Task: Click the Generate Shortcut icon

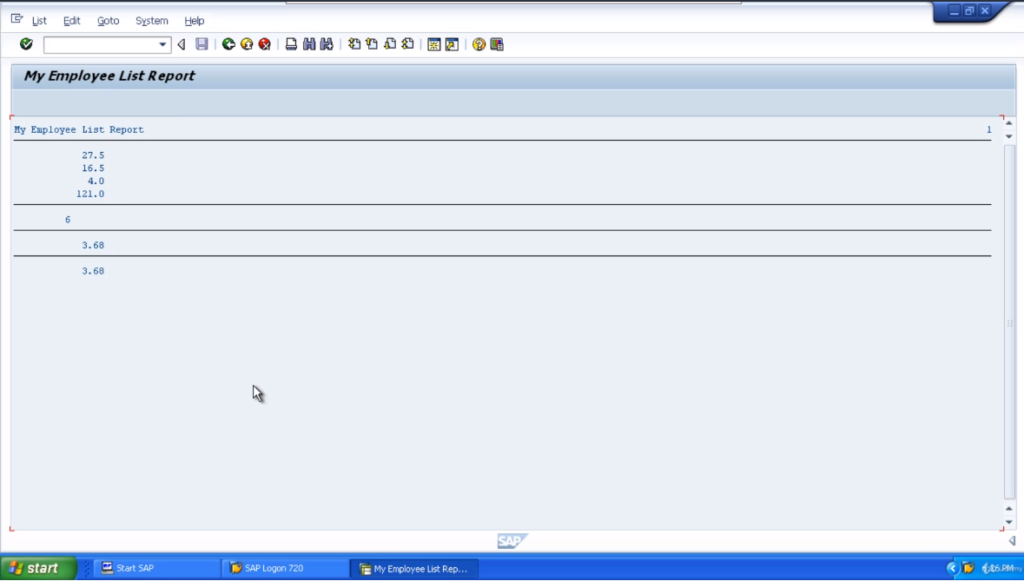Action: (452, 44)
